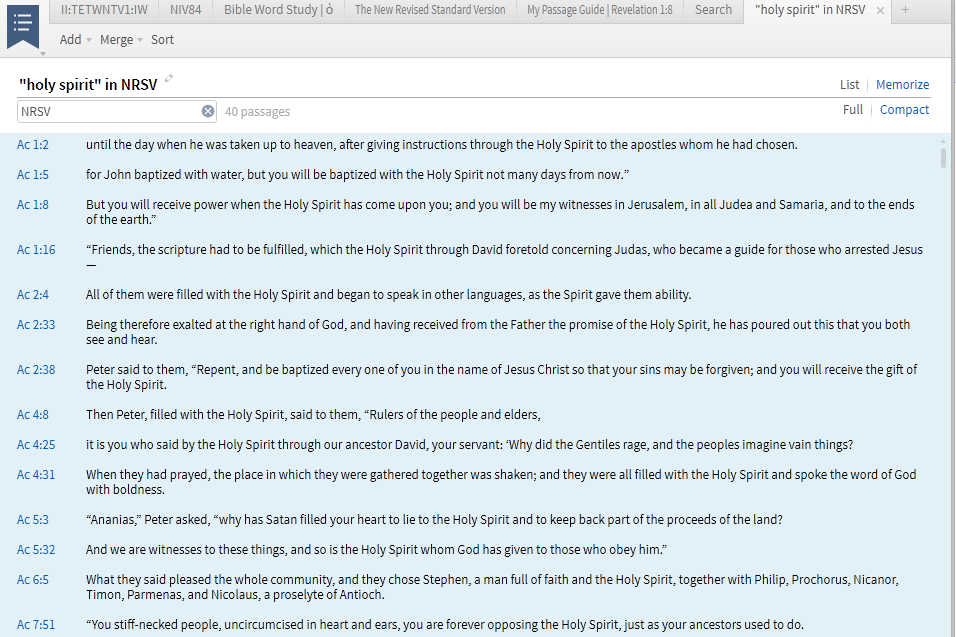
Task: Open the Ac 2:38 reference link
Action: (x=36, y=369)
